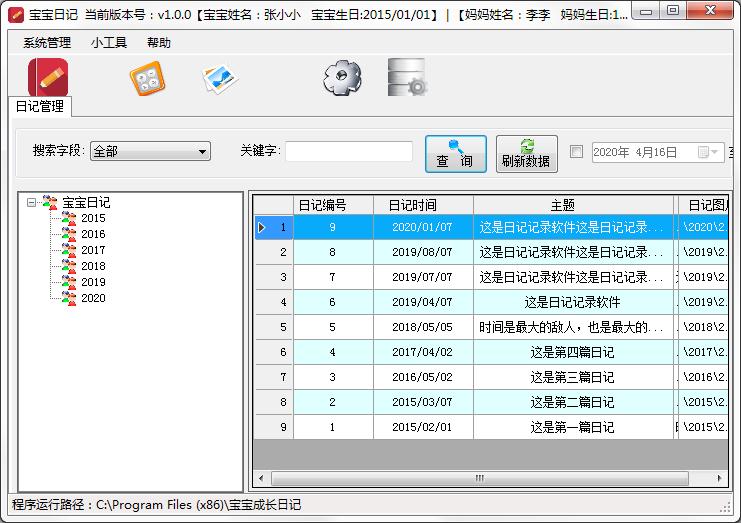
Task: Open the orange calculator tool icon
Action: tap(147, 78)
